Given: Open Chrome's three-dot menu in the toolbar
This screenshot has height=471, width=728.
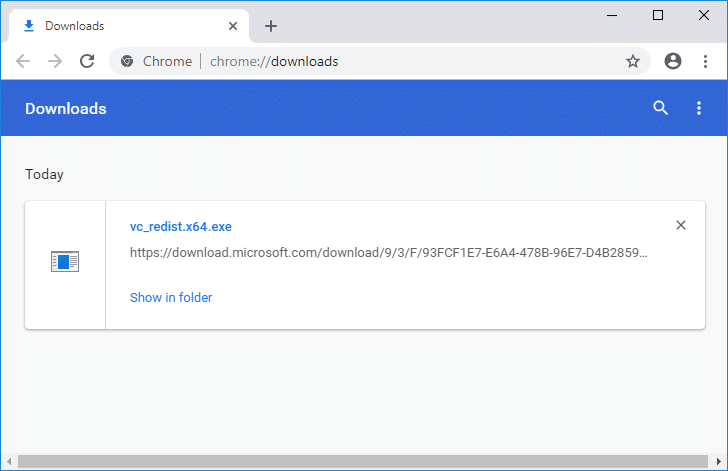Looking at the screenshot, I should point(705,61).
